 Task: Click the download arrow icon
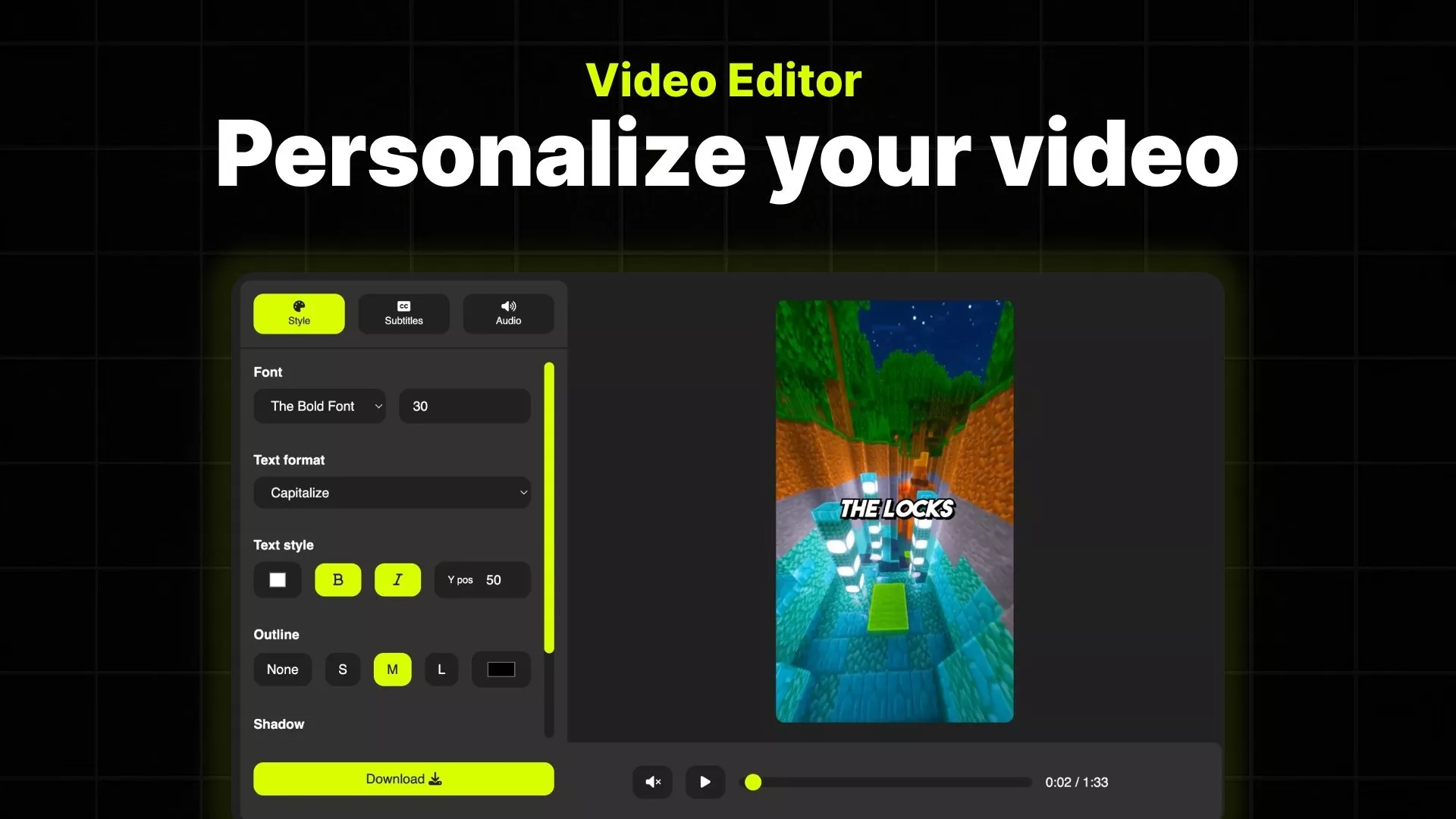pyautogui.click(x=435, y=779)
